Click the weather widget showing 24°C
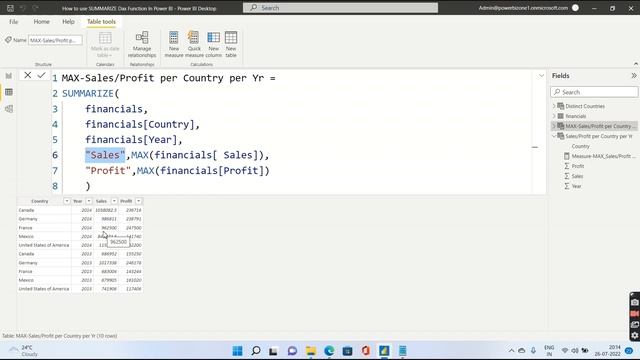 tap(24, 351)
